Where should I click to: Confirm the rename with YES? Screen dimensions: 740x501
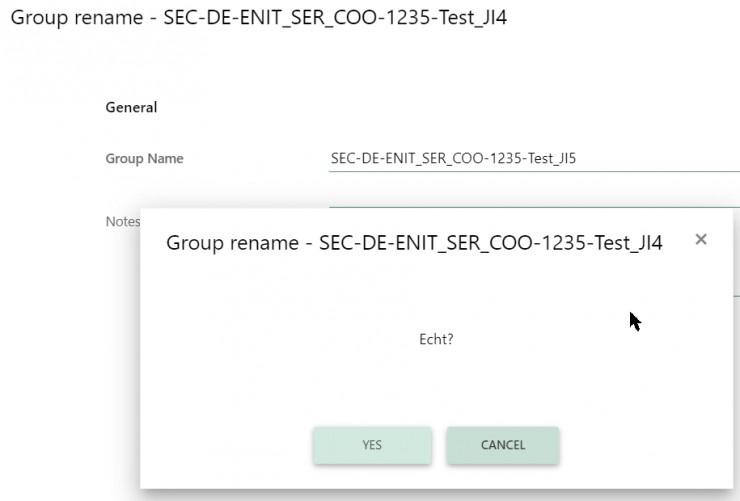(x=372, y=445)
